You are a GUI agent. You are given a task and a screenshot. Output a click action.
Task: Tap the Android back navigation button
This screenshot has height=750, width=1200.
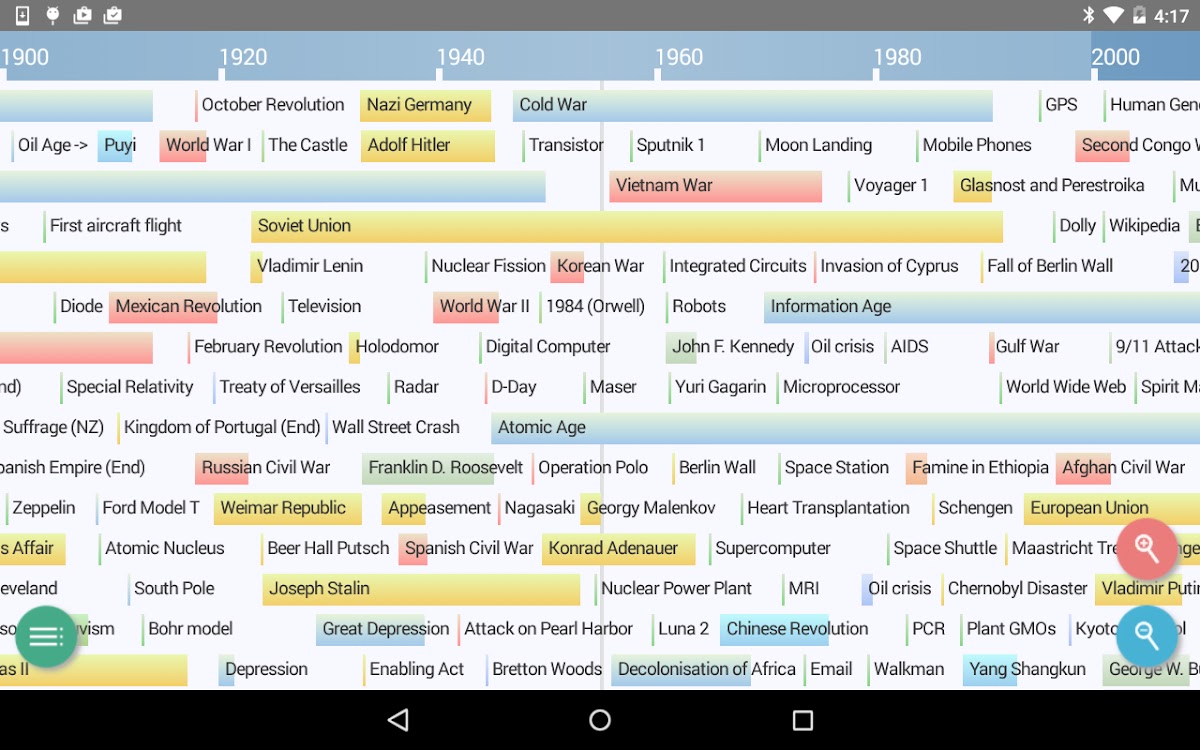click(x=398, y=720)
